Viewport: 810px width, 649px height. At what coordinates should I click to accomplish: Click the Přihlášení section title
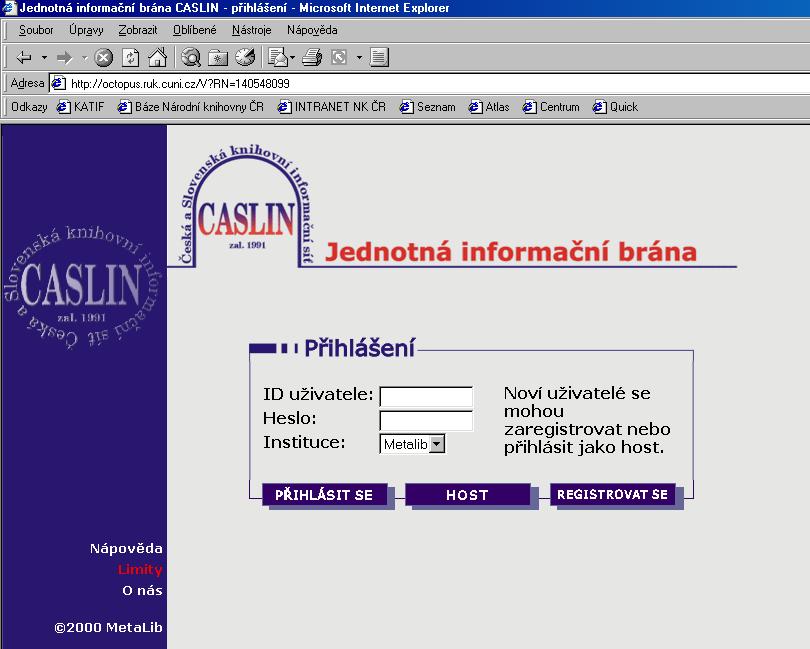tap(360, 348)
